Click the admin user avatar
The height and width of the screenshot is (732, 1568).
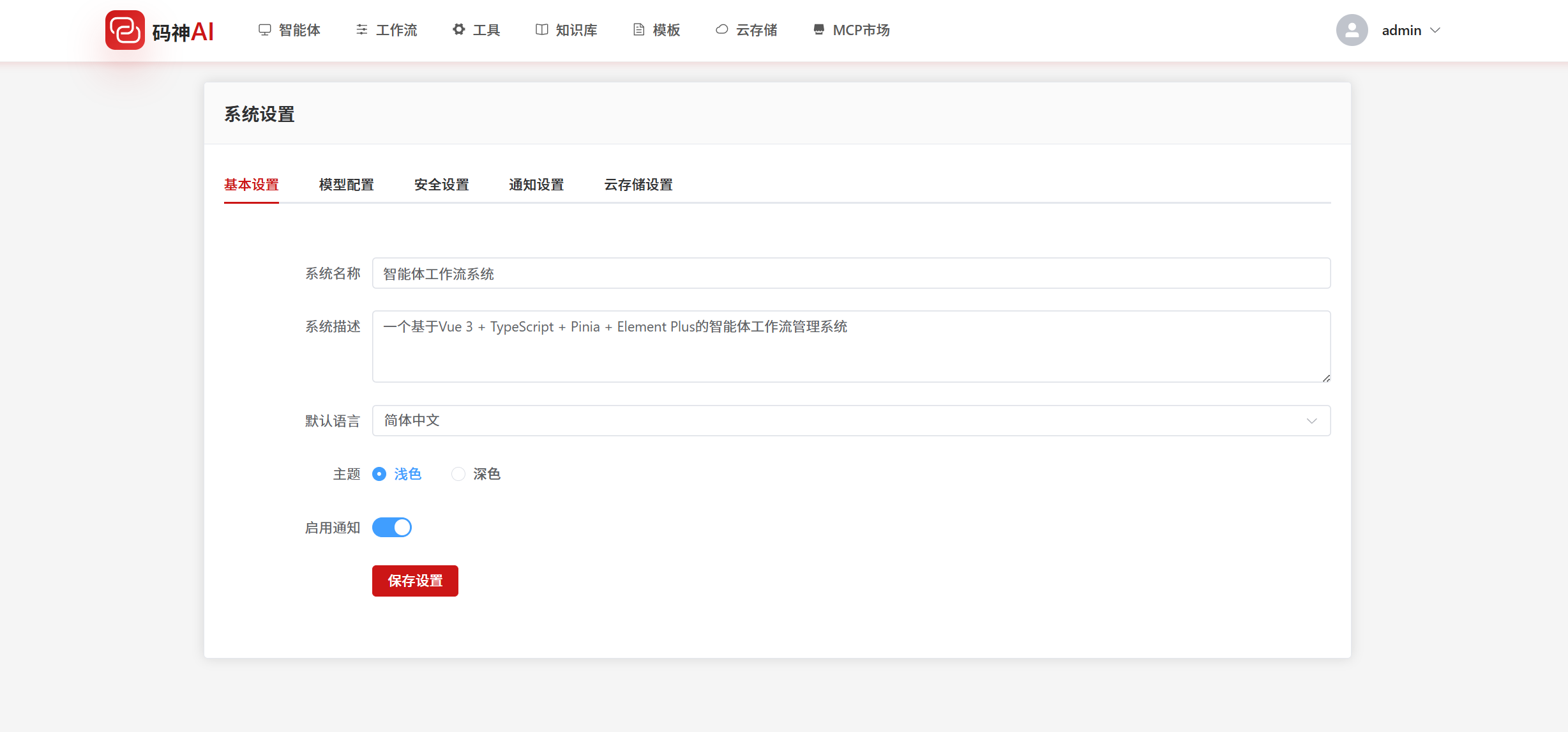coord(1352,30)
